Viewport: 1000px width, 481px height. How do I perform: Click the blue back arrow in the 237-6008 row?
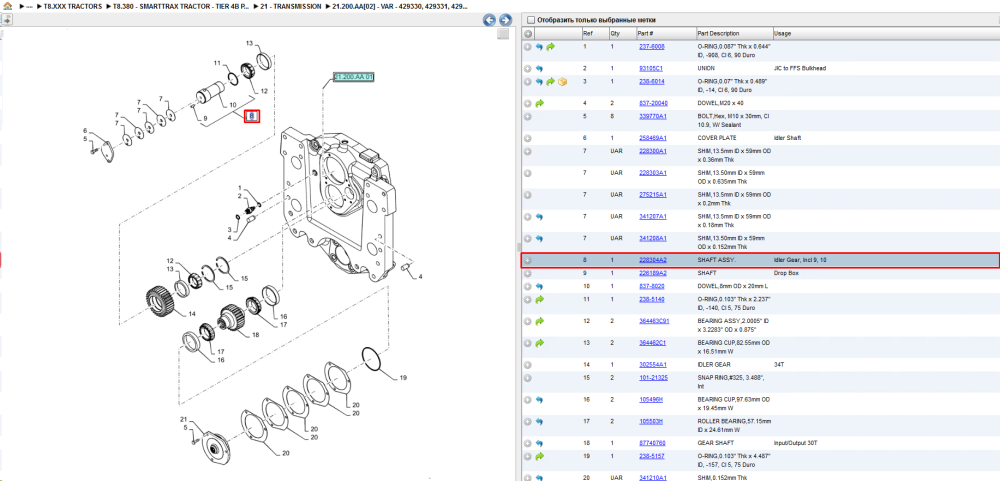click(539, 47)
